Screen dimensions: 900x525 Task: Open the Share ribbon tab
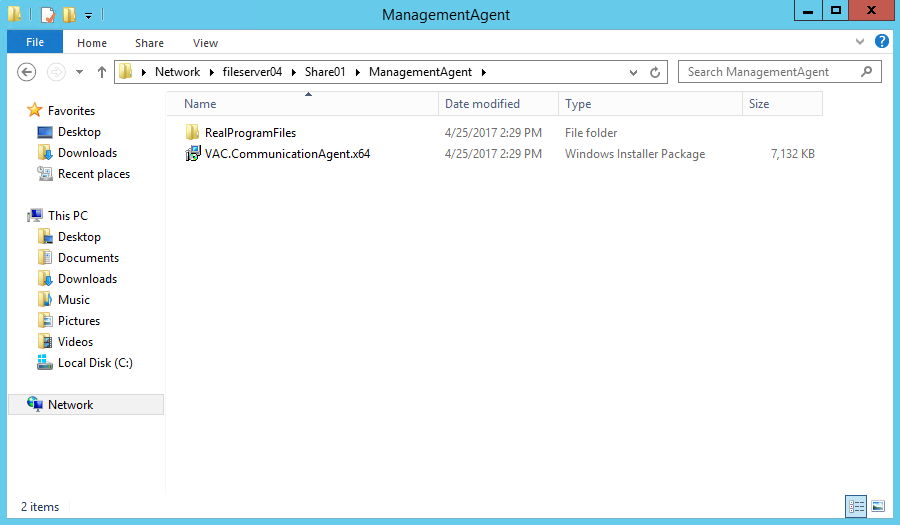tap(149, 43)
